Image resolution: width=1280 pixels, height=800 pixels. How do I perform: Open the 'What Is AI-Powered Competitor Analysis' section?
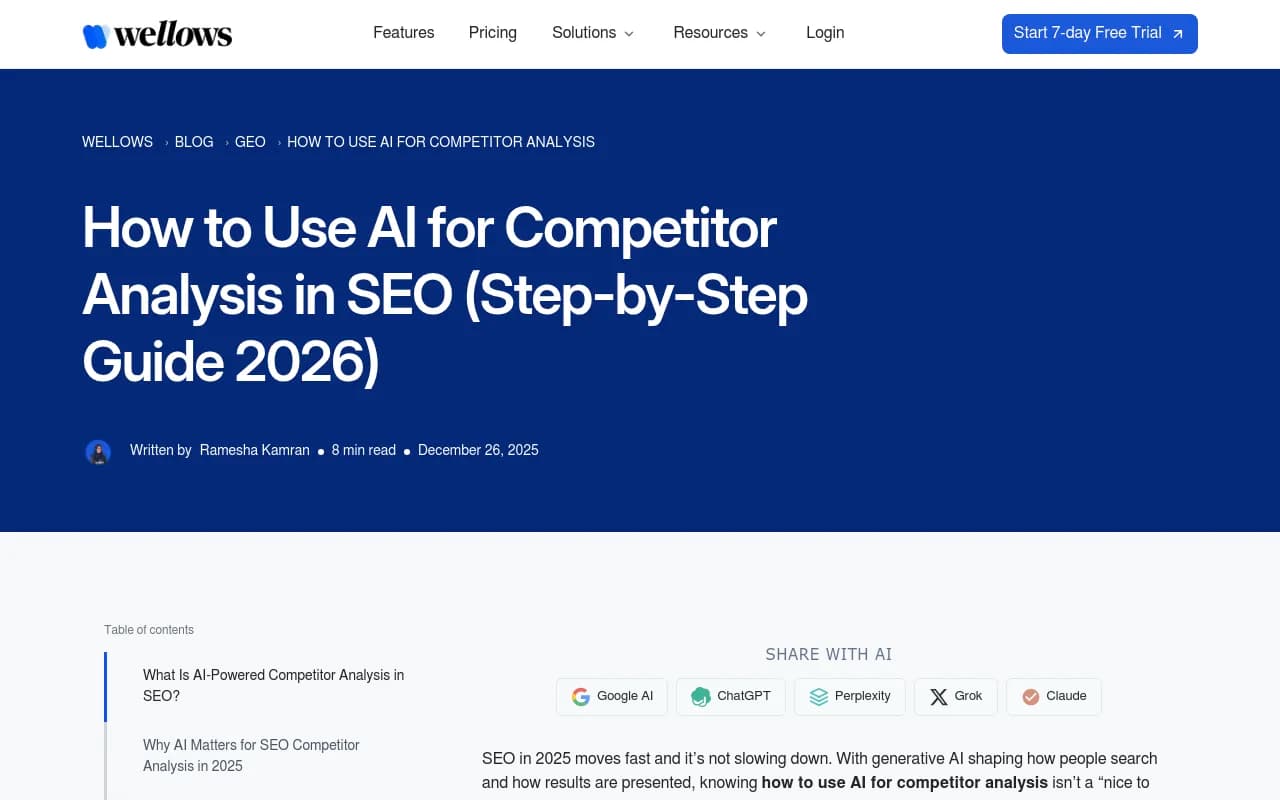(273, 685)
